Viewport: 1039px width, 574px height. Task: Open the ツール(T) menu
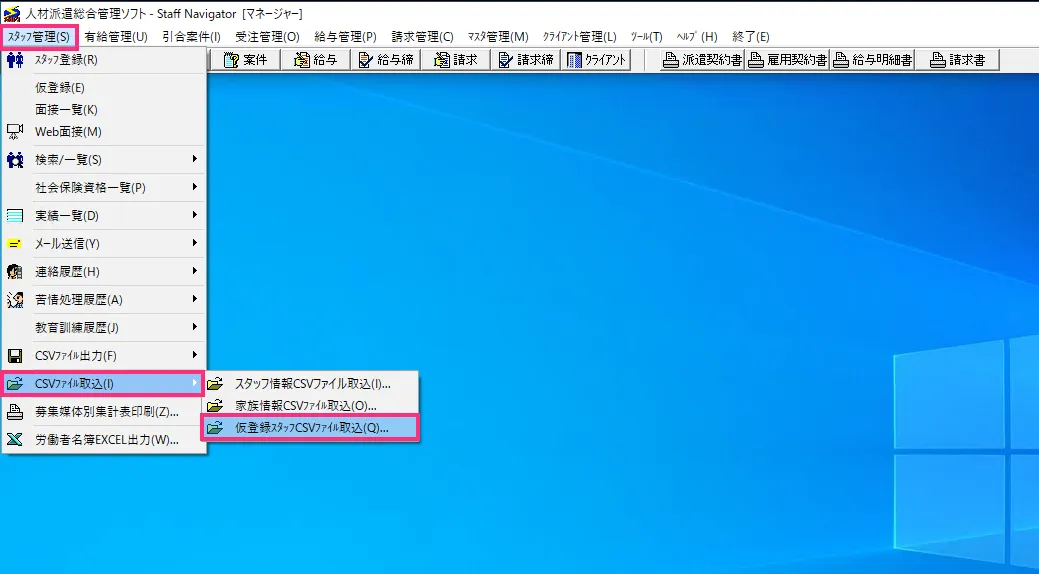(x=647, y=37)
